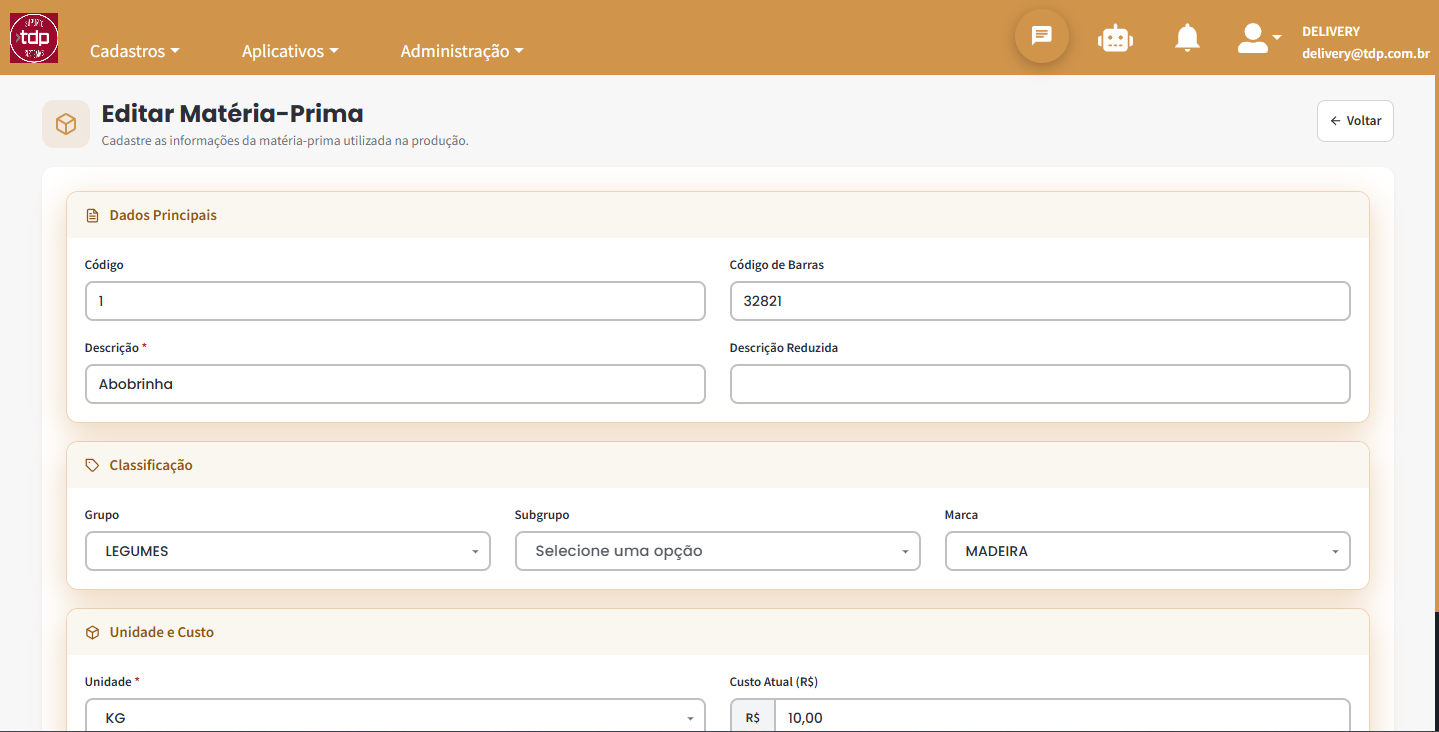This screenshot has width=1439, height=732.
Task: Click the R$ currency prefix
Action: [753, 717]
